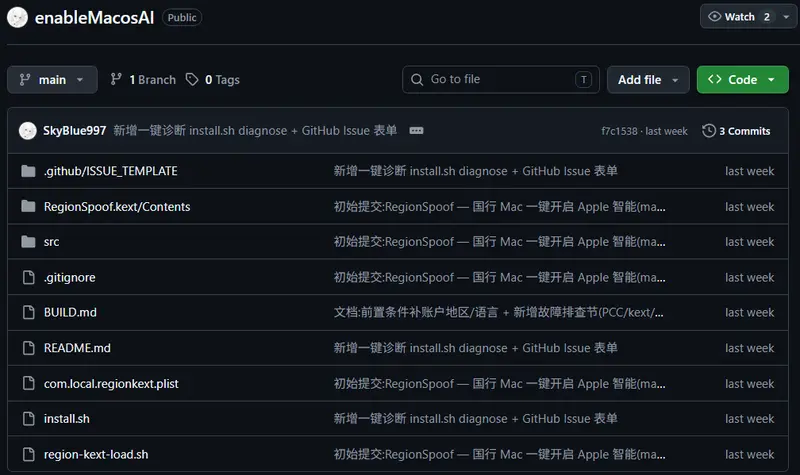Click the Watch button
Image resolution: width=800 pixels, height=475 pixels.
click(x=739, y=17)
